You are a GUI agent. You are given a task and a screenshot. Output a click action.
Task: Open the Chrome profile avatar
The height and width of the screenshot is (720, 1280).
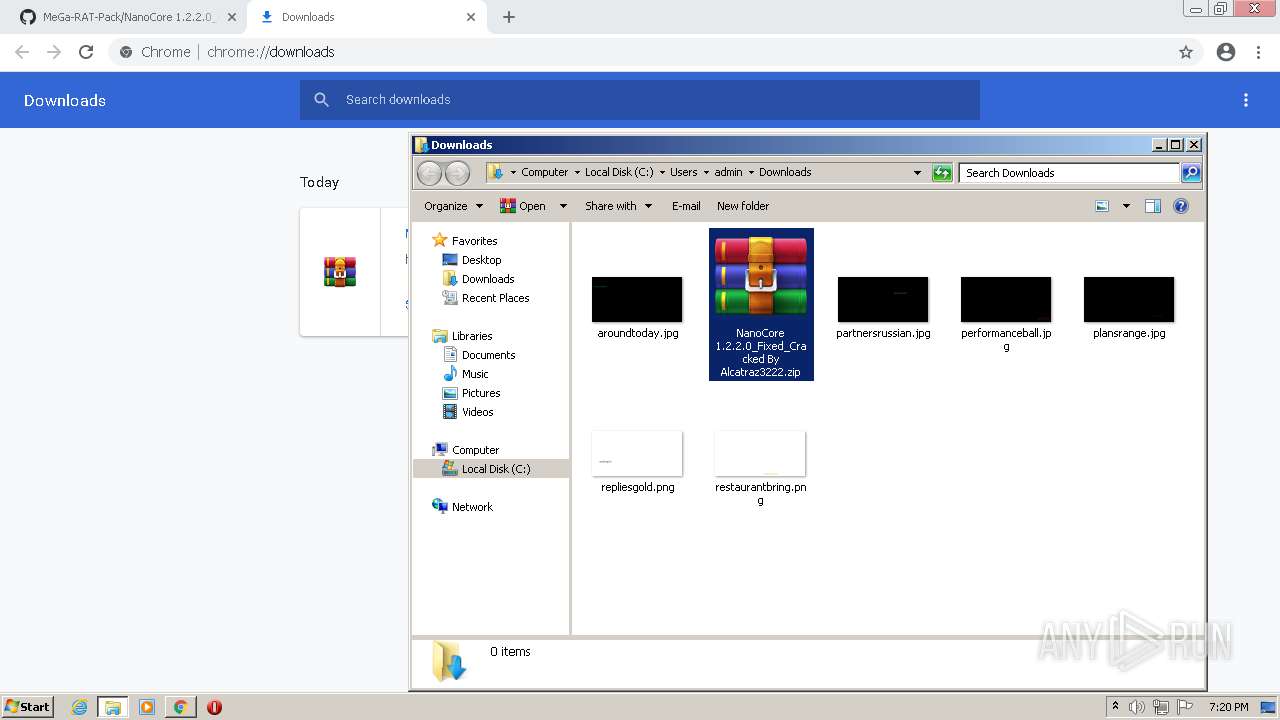[1226, 52]
